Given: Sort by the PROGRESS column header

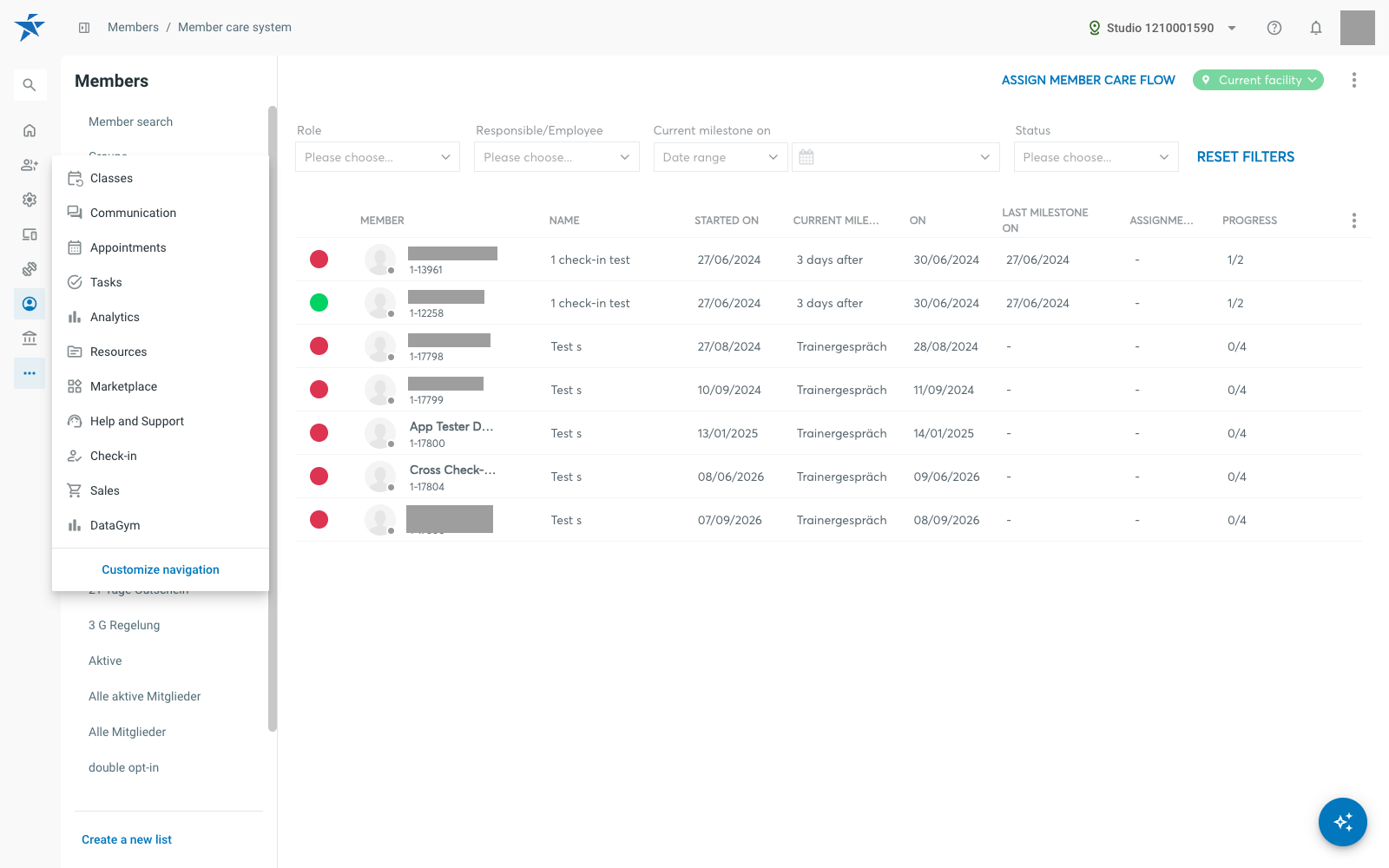Looking at the screenshot, I should pyautogui.click(x=1249, y=220).
